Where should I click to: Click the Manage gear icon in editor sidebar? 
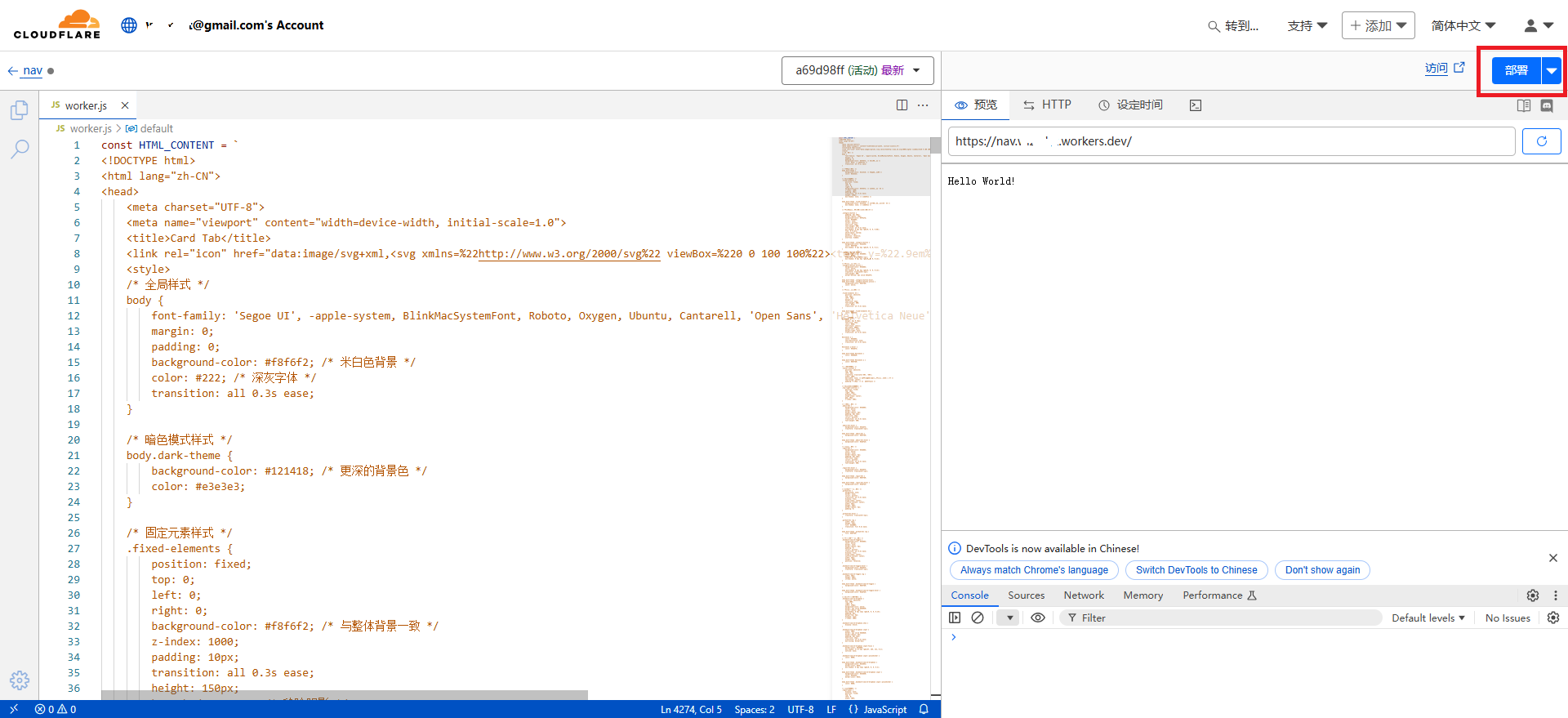[20, 680]
